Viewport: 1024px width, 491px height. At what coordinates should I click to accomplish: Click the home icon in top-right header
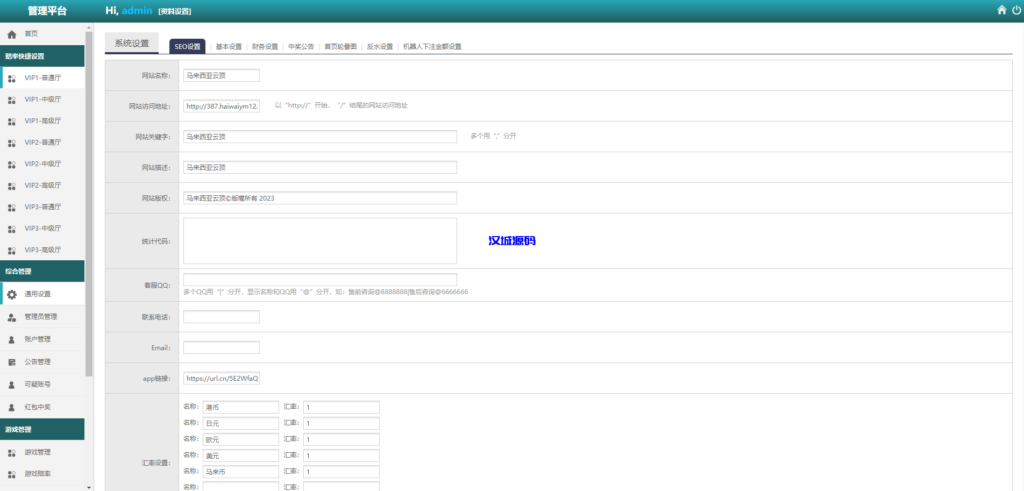coord(1002,10)
